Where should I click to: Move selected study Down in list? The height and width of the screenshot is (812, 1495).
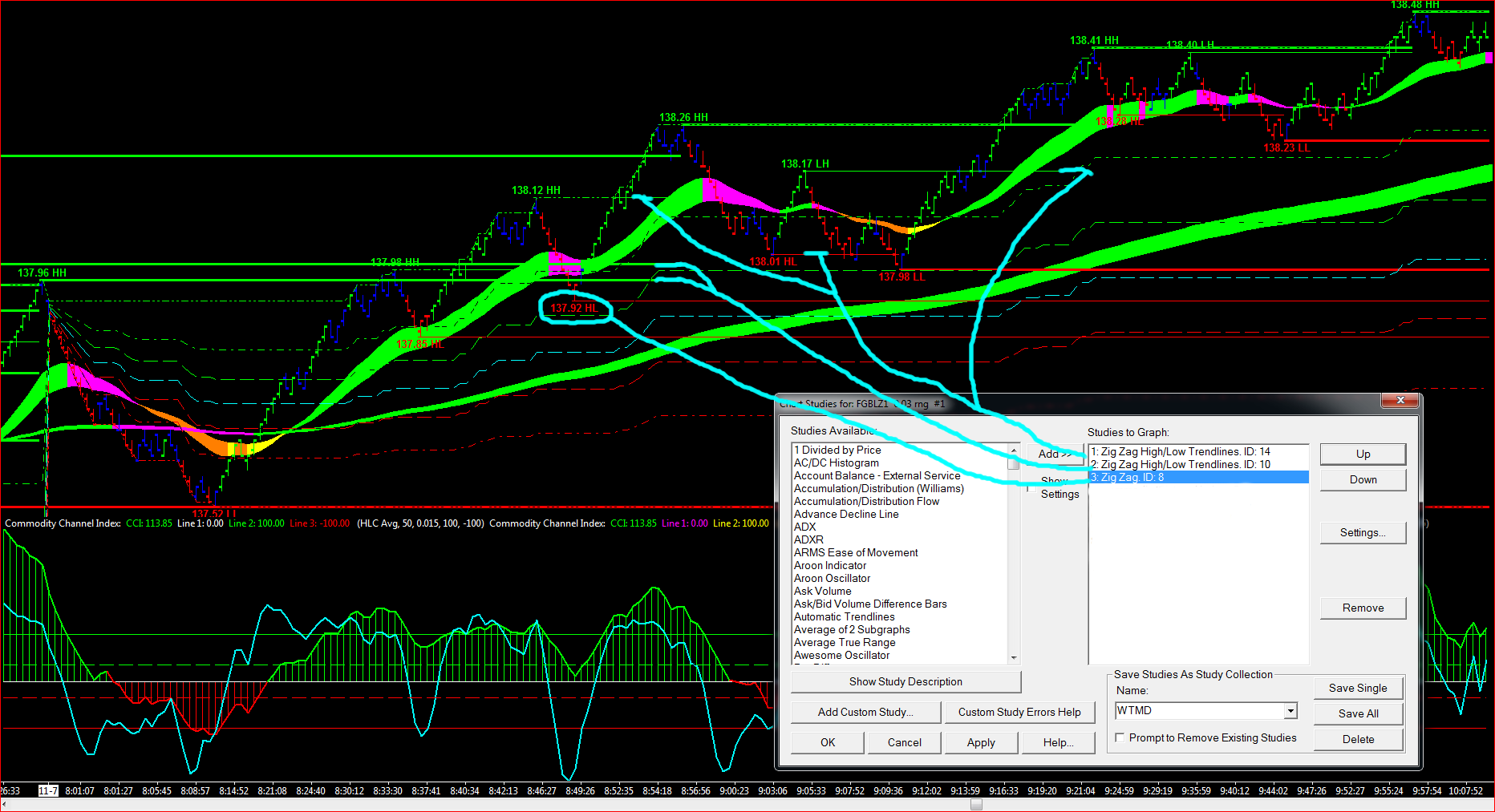click(1363, 479)
